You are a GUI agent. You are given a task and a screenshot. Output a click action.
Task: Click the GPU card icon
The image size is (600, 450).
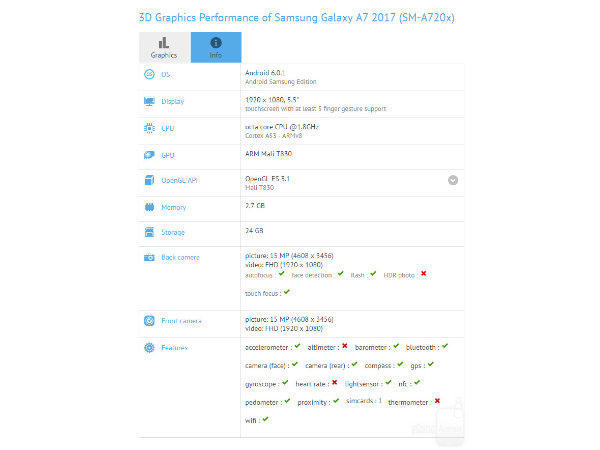[x=149, y=155]
